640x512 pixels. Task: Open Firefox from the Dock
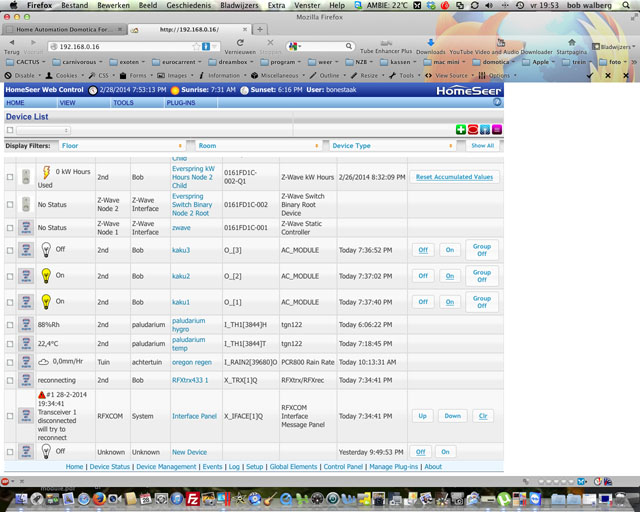pyautogui.click(x=99, y=499)
